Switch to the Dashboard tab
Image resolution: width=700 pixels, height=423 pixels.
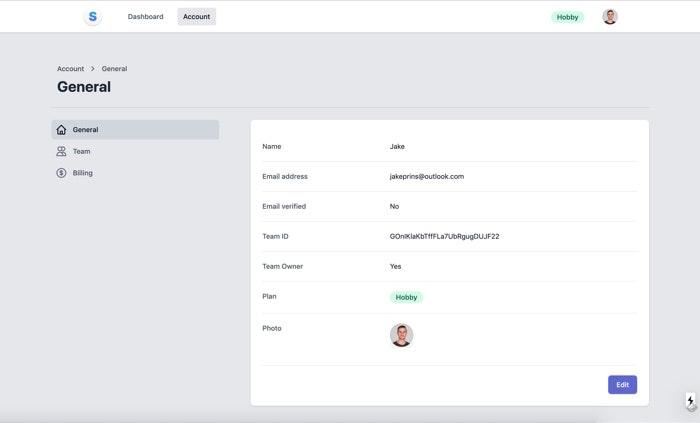click(145, 17)
